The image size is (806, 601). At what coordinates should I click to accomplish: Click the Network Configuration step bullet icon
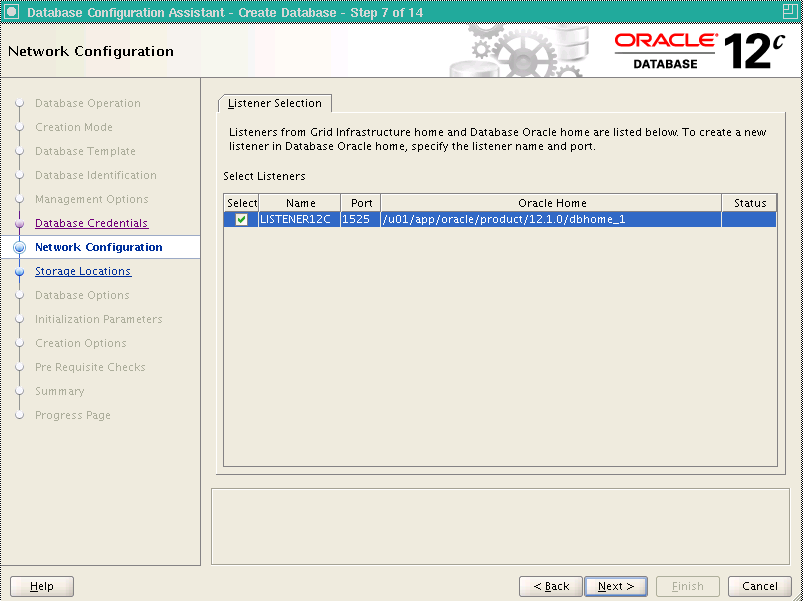click(19, 248)
